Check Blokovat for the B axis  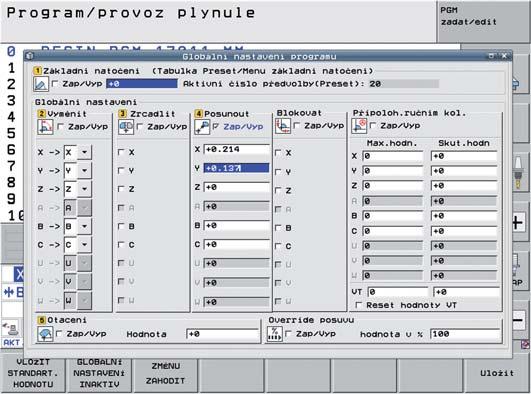pos(278,228)
